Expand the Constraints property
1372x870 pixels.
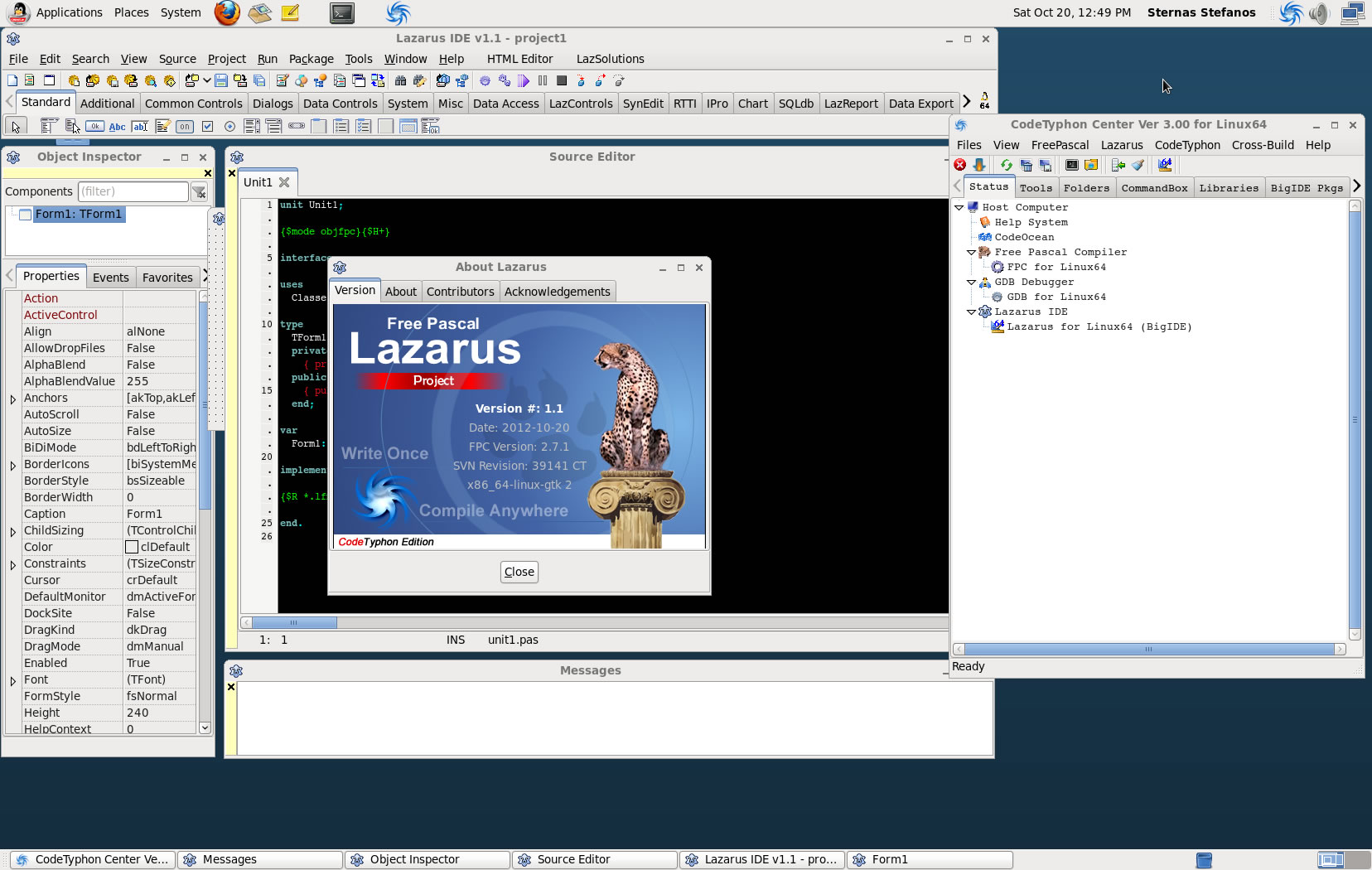[x=13, y=564]
